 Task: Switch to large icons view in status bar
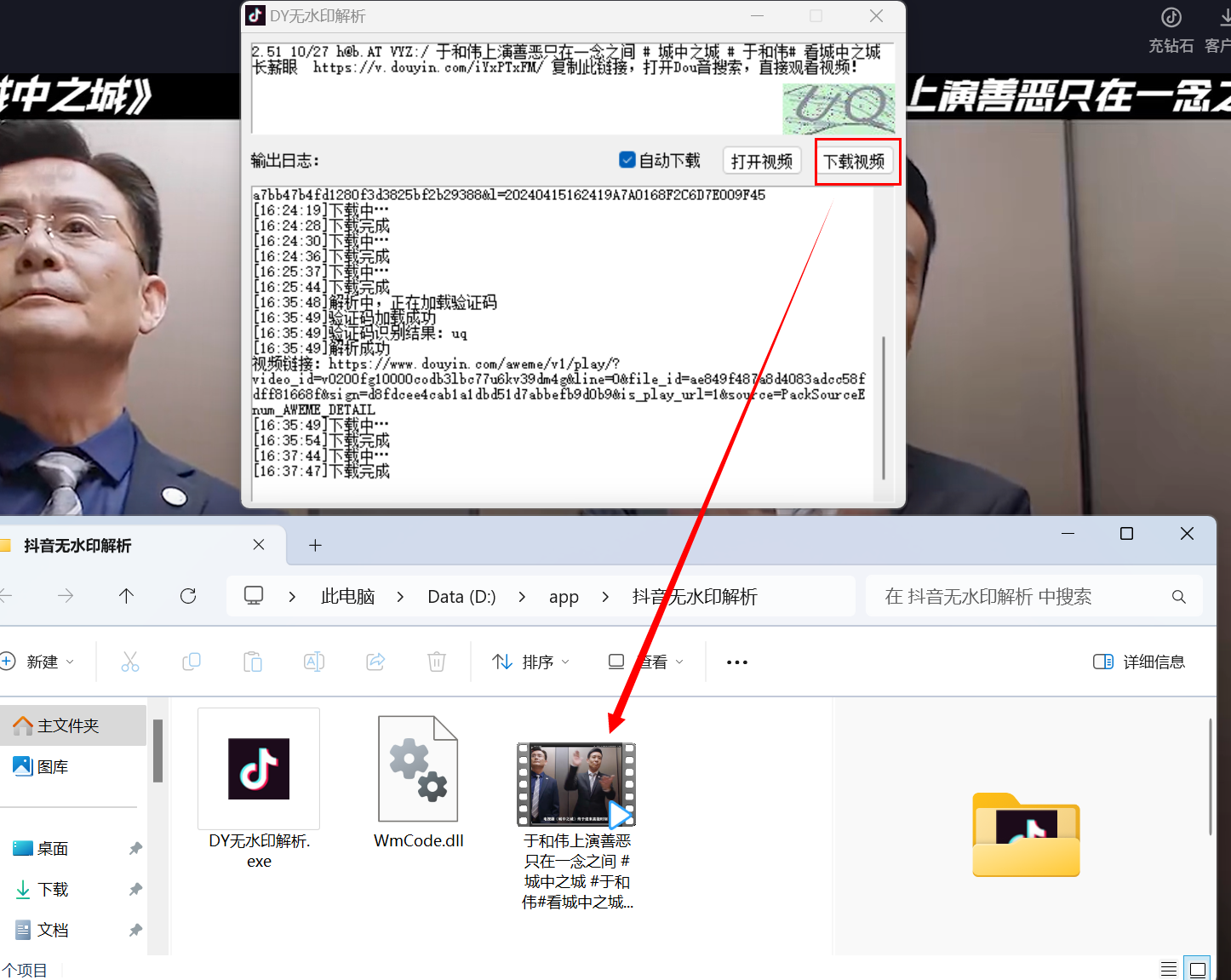1198,969
